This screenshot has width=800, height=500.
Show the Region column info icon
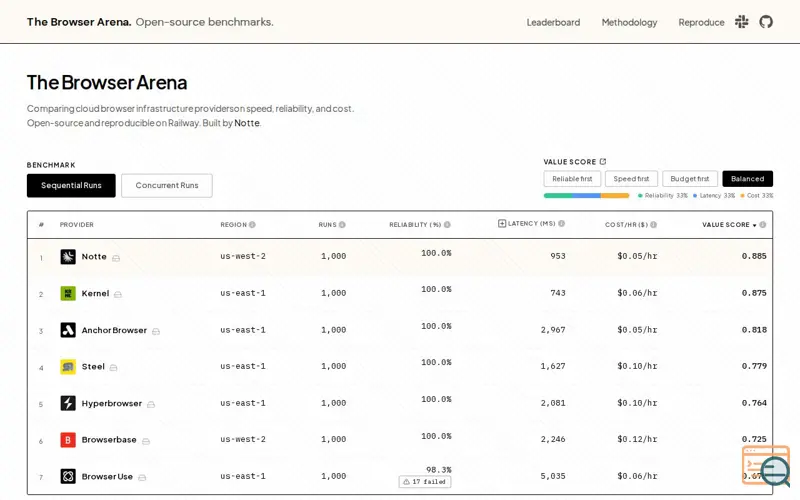click(x=252, y=224)
